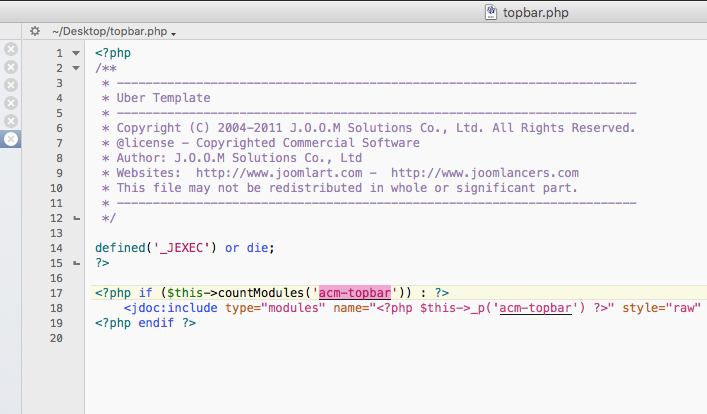Click 'Copyrighted Commercial Software' text
Screen dimensions: 707x414
[308, 143]
